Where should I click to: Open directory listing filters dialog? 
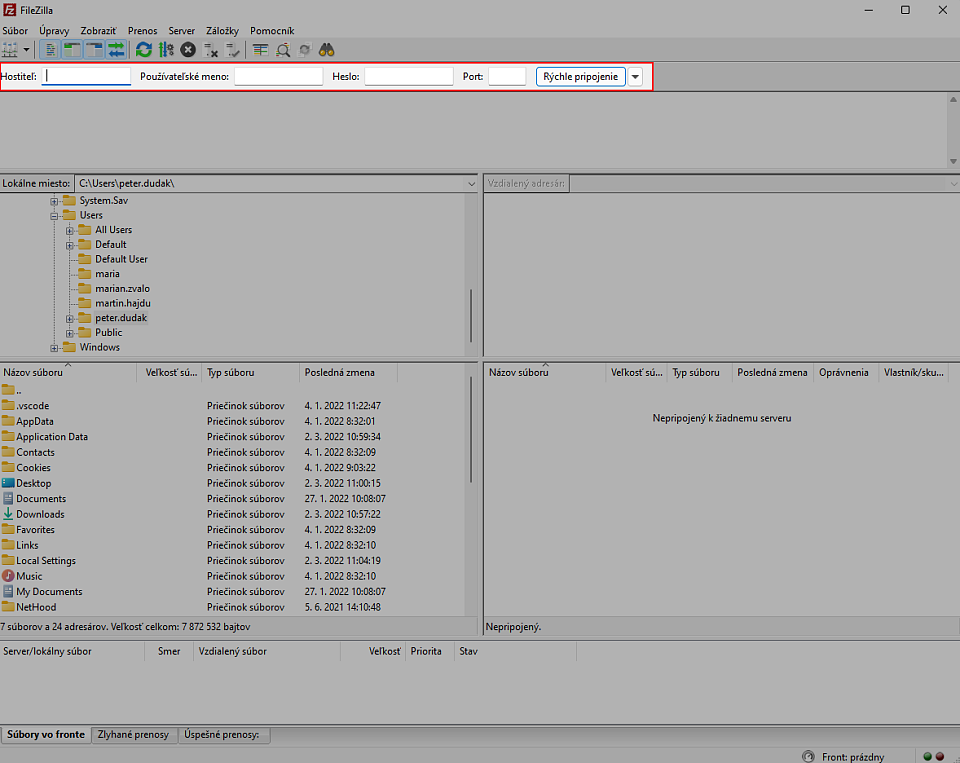click(x=260, y=50)
